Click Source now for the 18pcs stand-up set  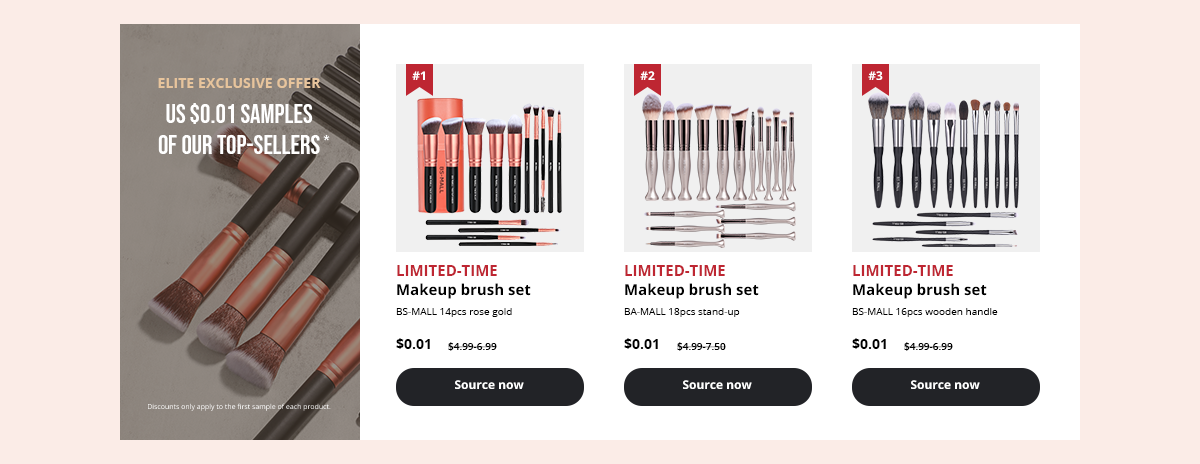pos(718,387)
